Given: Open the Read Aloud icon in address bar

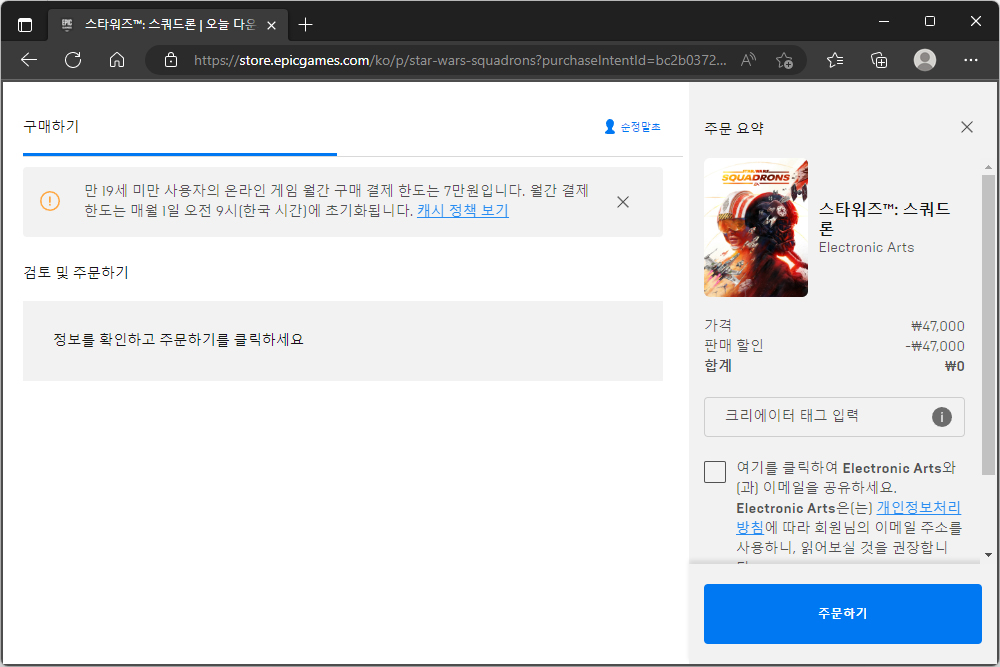Looking at the screenshot, I should 748,60.
